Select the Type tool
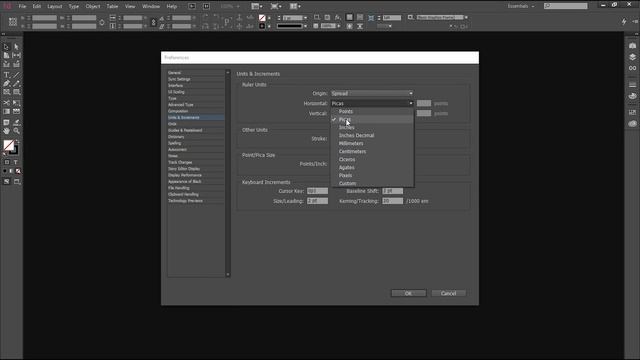This screenshot has width=640, height=360. [7, 75]
